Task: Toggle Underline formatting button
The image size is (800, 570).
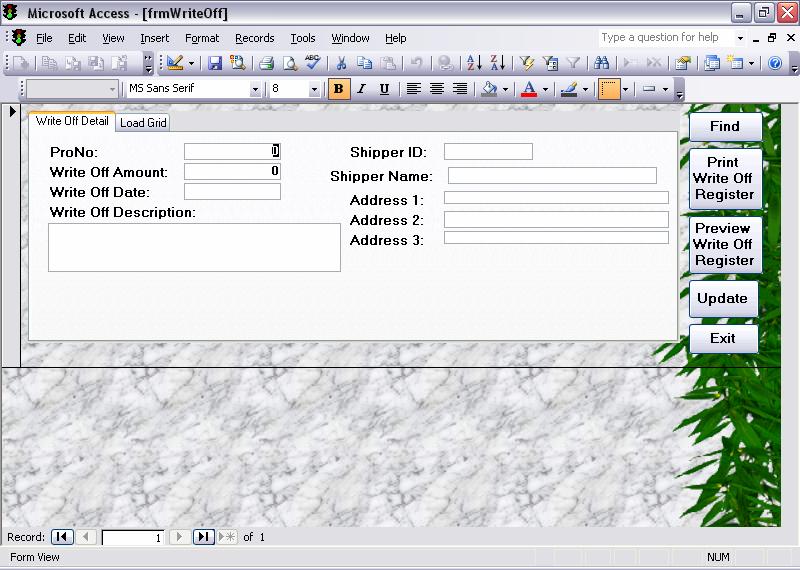Action: pos(384,89)
